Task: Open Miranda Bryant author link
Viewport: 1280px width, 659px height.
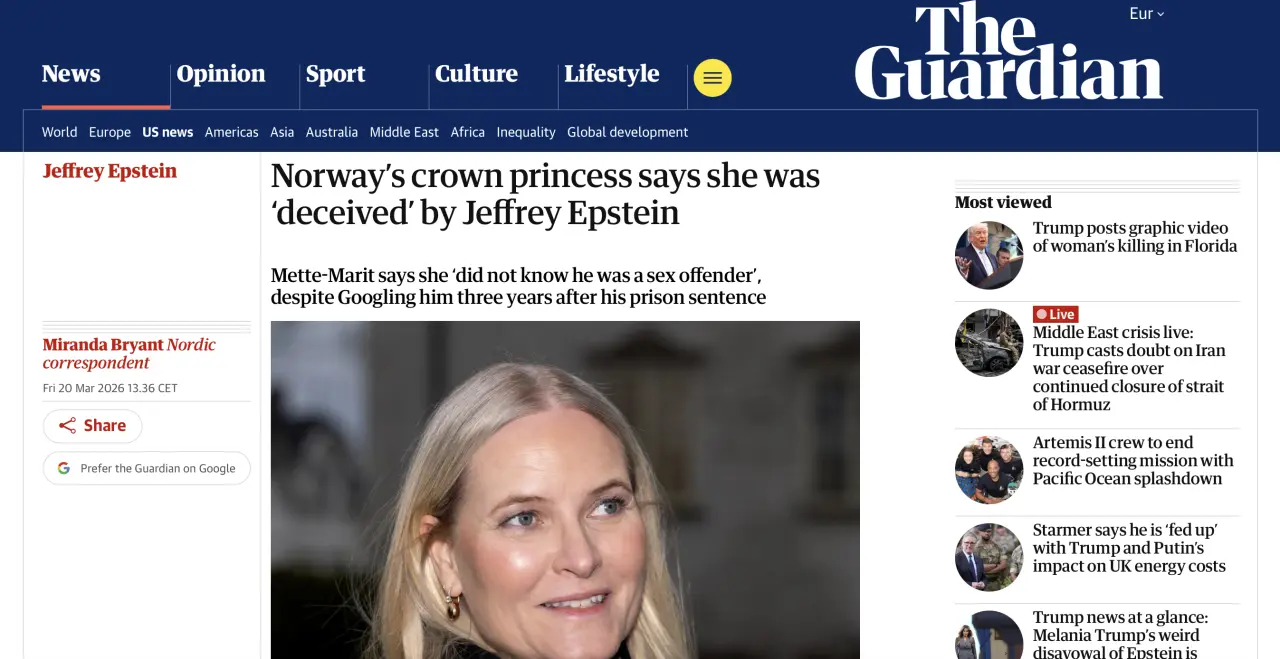Action: tap(103, 345)
